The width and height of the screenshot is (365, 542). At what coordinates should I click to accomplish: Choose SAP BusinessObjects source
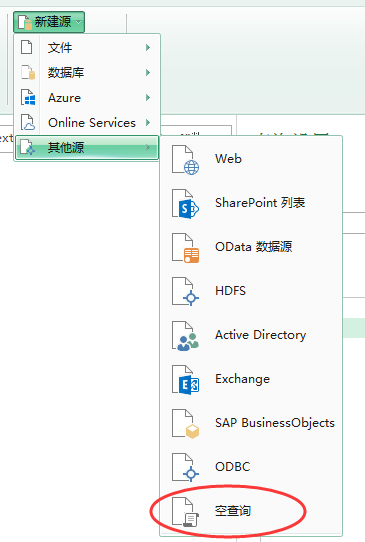pyautogui.click(x=251, y=423)
